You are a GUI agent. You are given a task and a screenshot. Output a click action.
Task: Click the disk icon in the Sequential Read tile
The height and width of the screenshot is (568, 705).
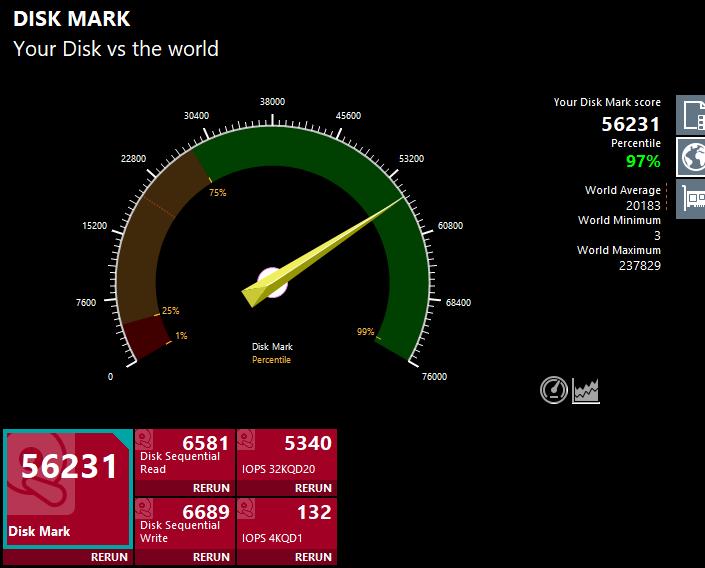point(145,439)
